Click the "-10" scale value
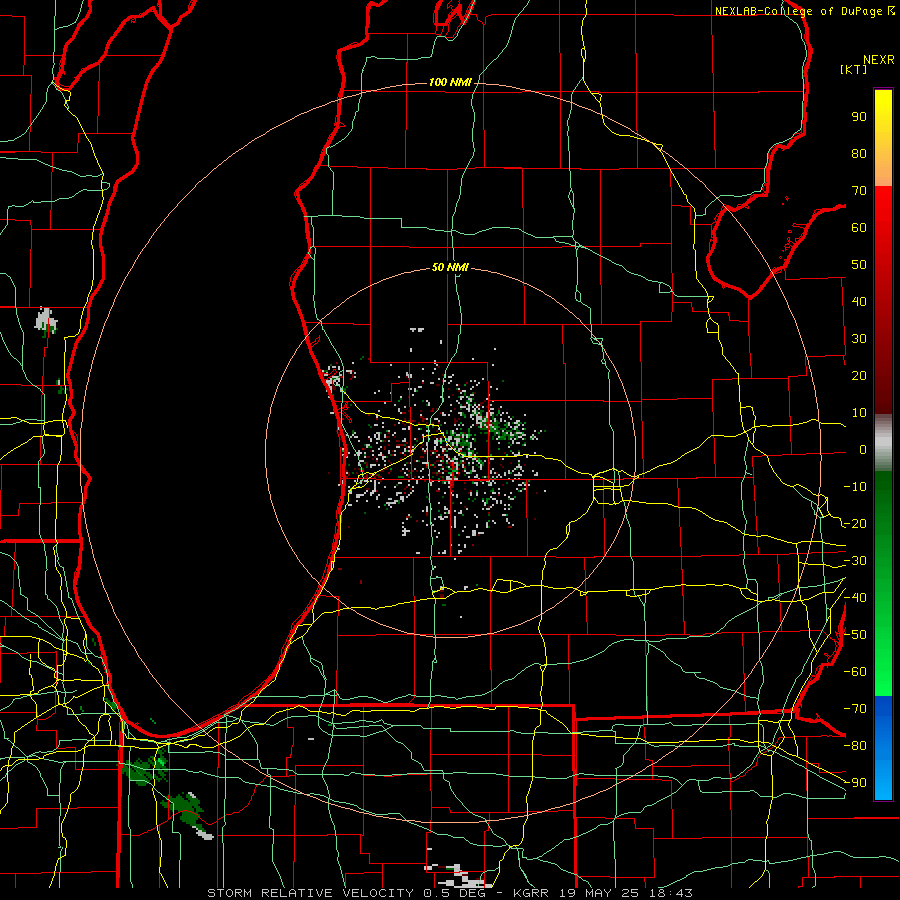900x900 pixels. click(855, 487)
